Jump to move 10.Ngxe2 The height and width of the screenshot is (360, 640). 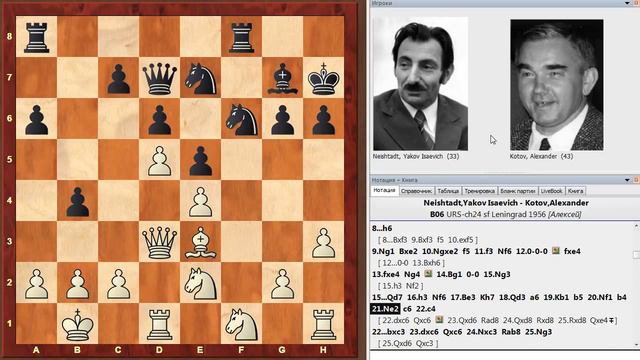coord(440,251)
